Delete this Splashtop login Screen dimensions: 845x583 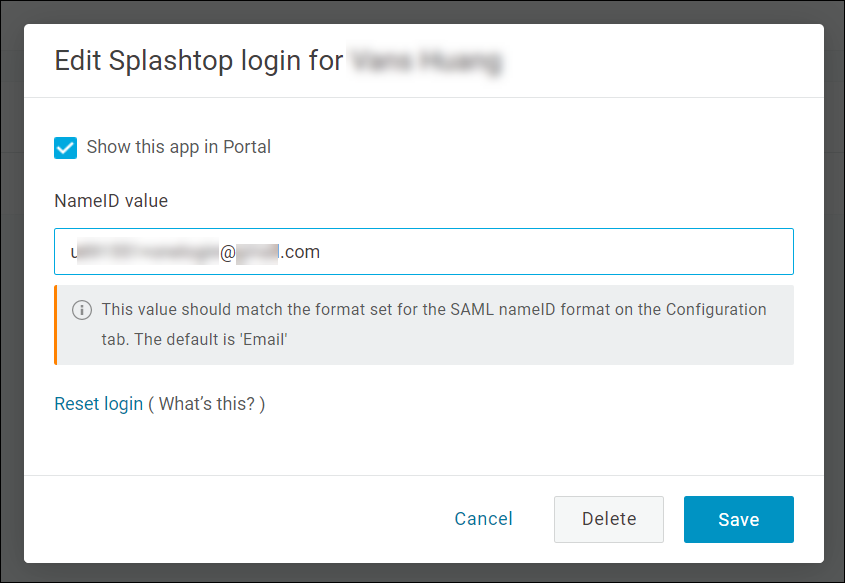(609, 519)
